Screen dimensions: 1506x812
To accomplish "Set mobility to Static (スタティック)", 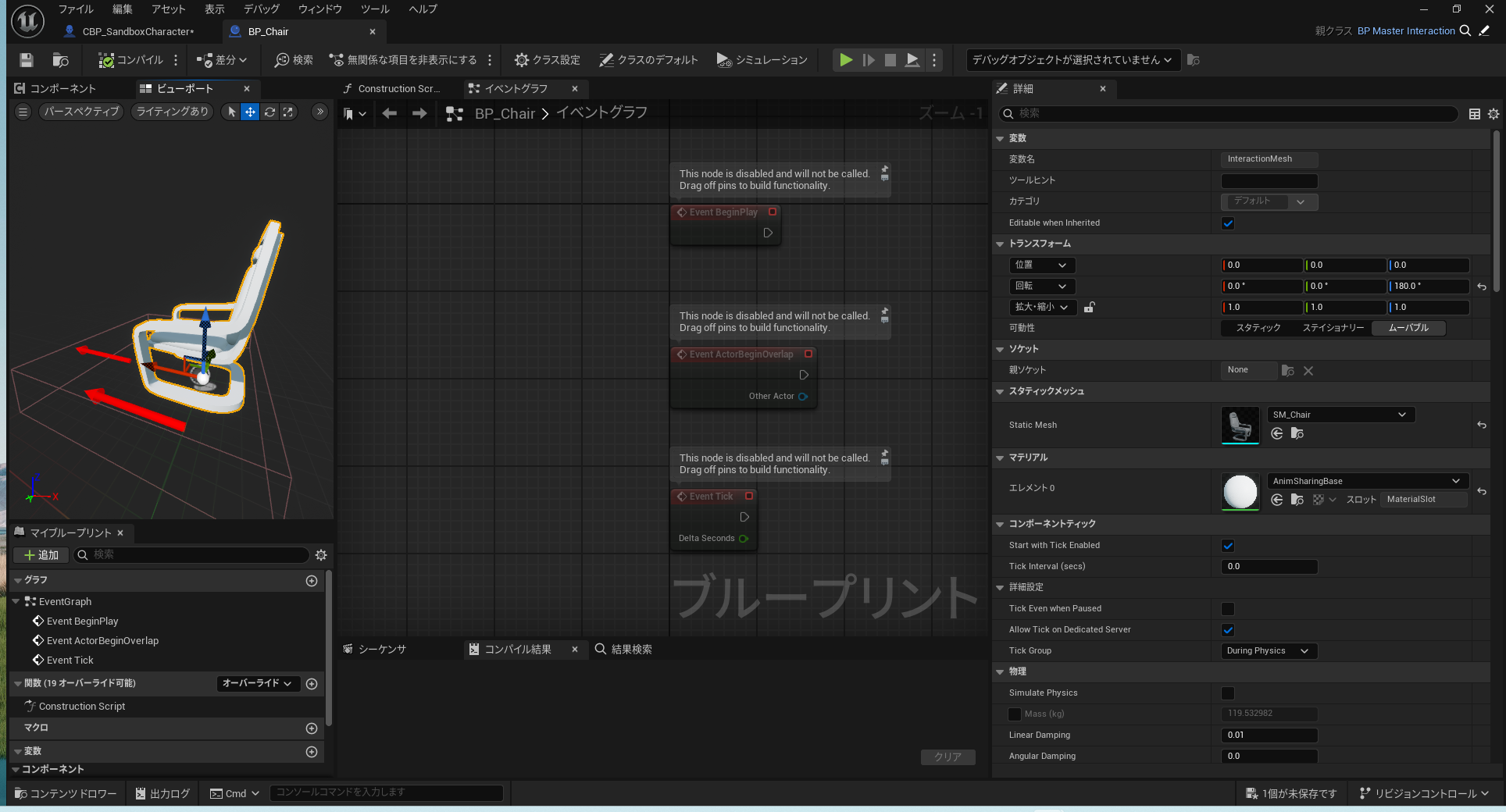I will coord(1258,329).
